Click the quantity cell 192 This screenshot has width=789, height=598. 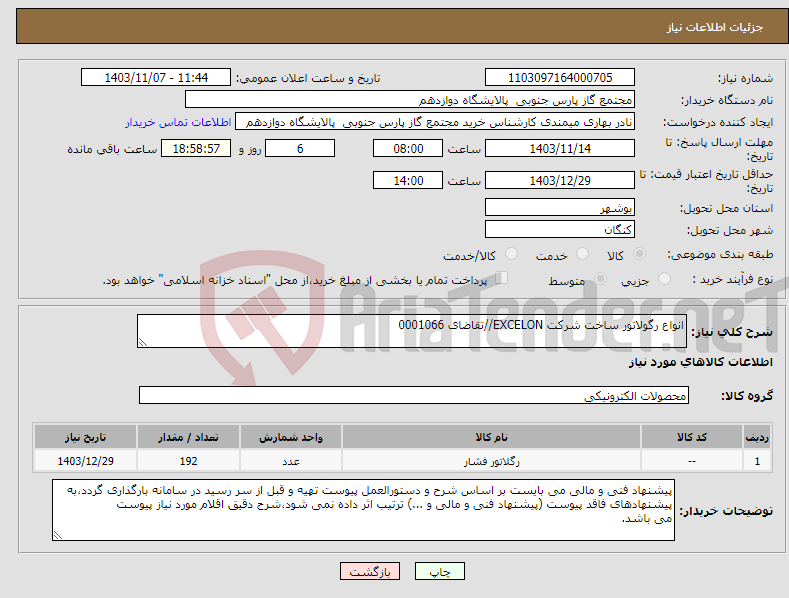click(x=188, y=461)
